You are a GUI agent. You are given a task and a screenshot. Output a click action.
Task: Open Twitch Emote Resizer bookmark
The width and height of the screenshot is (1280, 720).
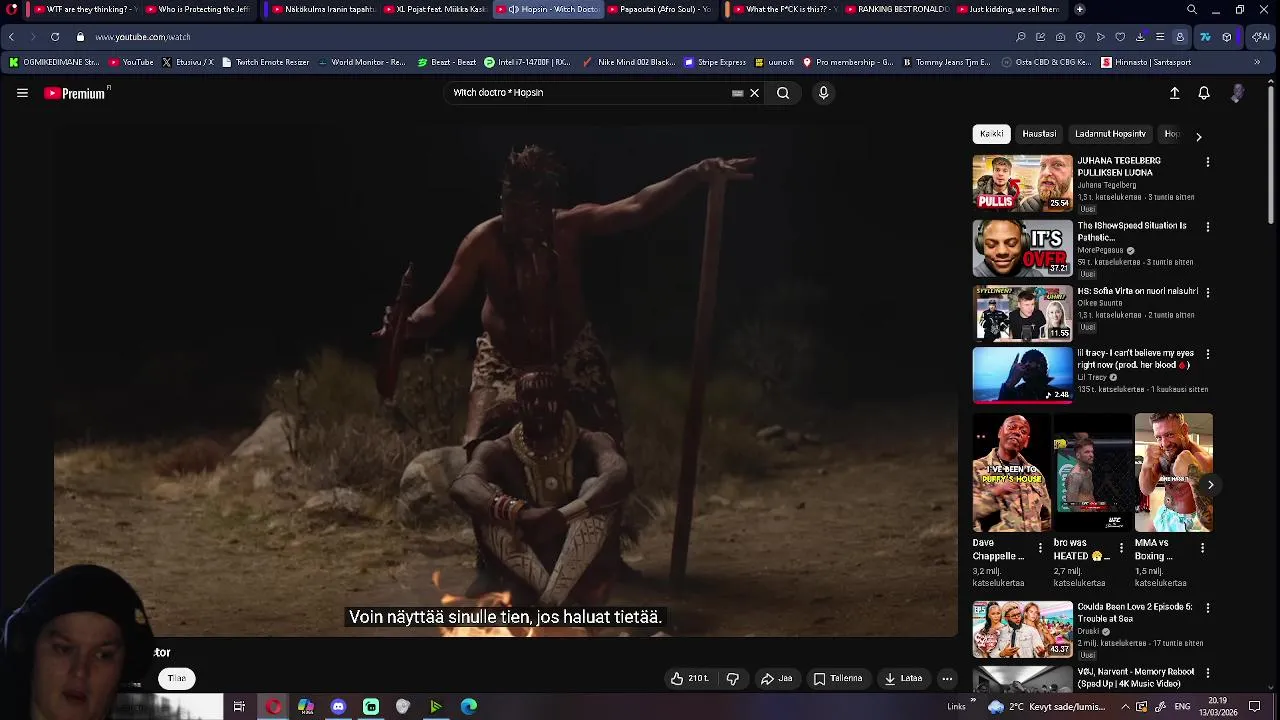click(x=266, y=62)
